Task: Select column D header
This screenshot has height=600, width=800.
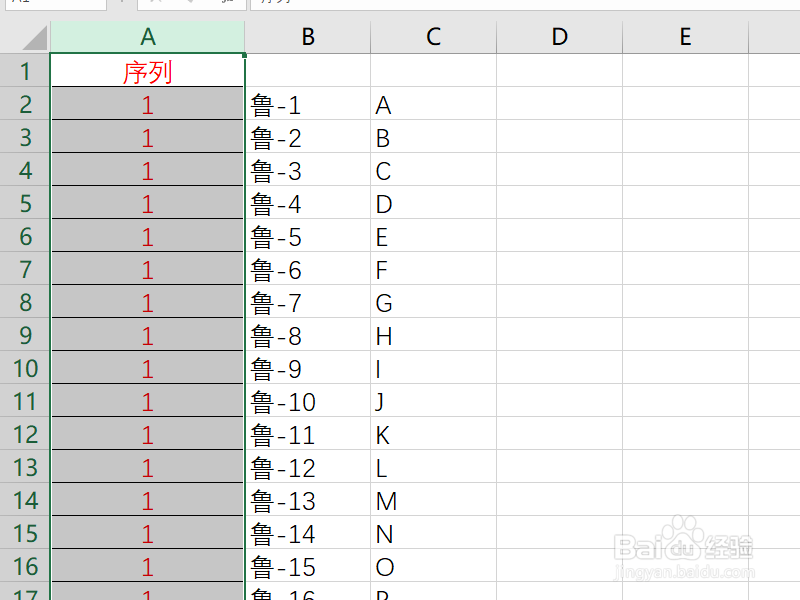Action: 559,37
